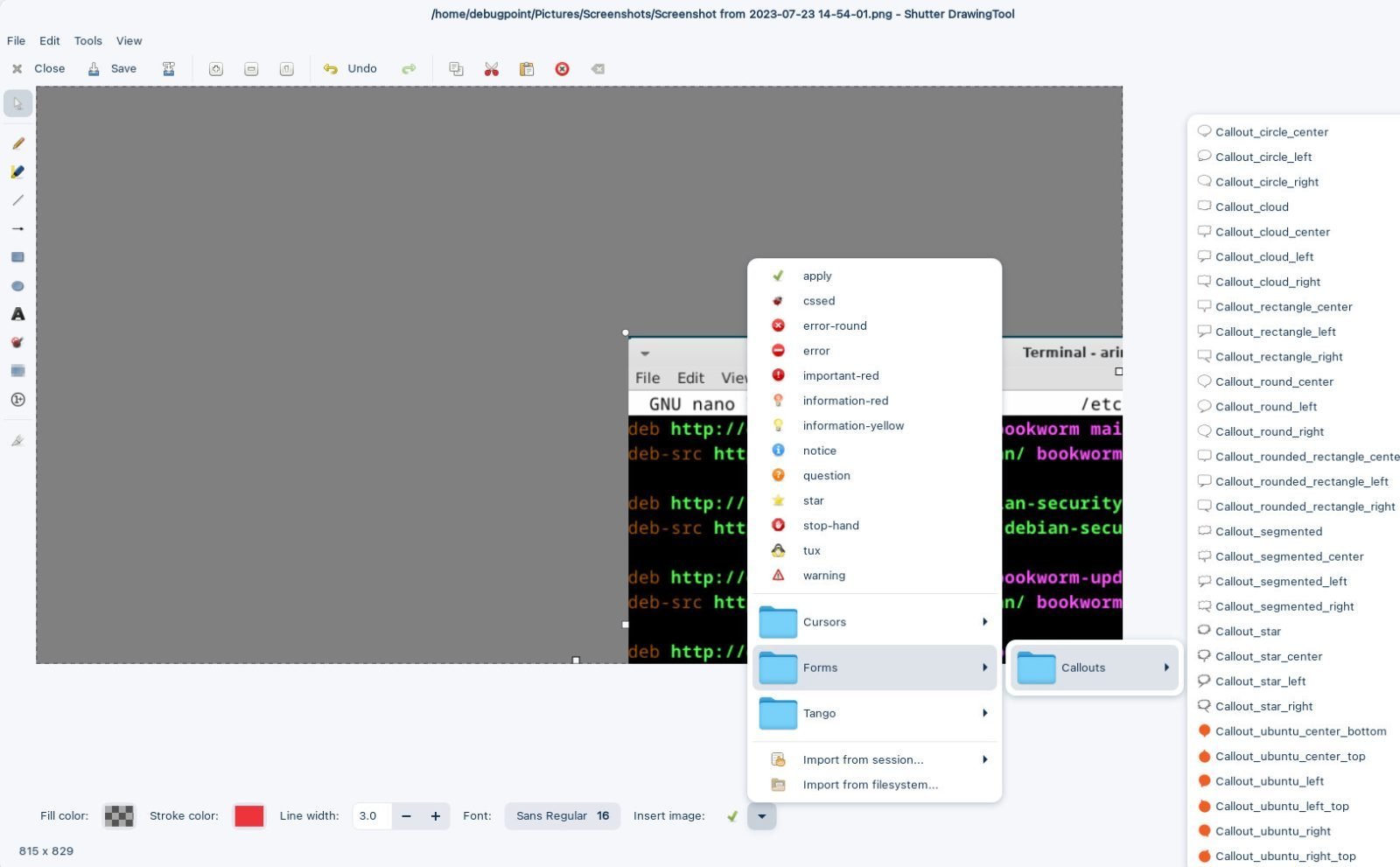Select the Pencil freehand drawing tool
This screenshot has height=867, width=1400.
tap(17, 143)
